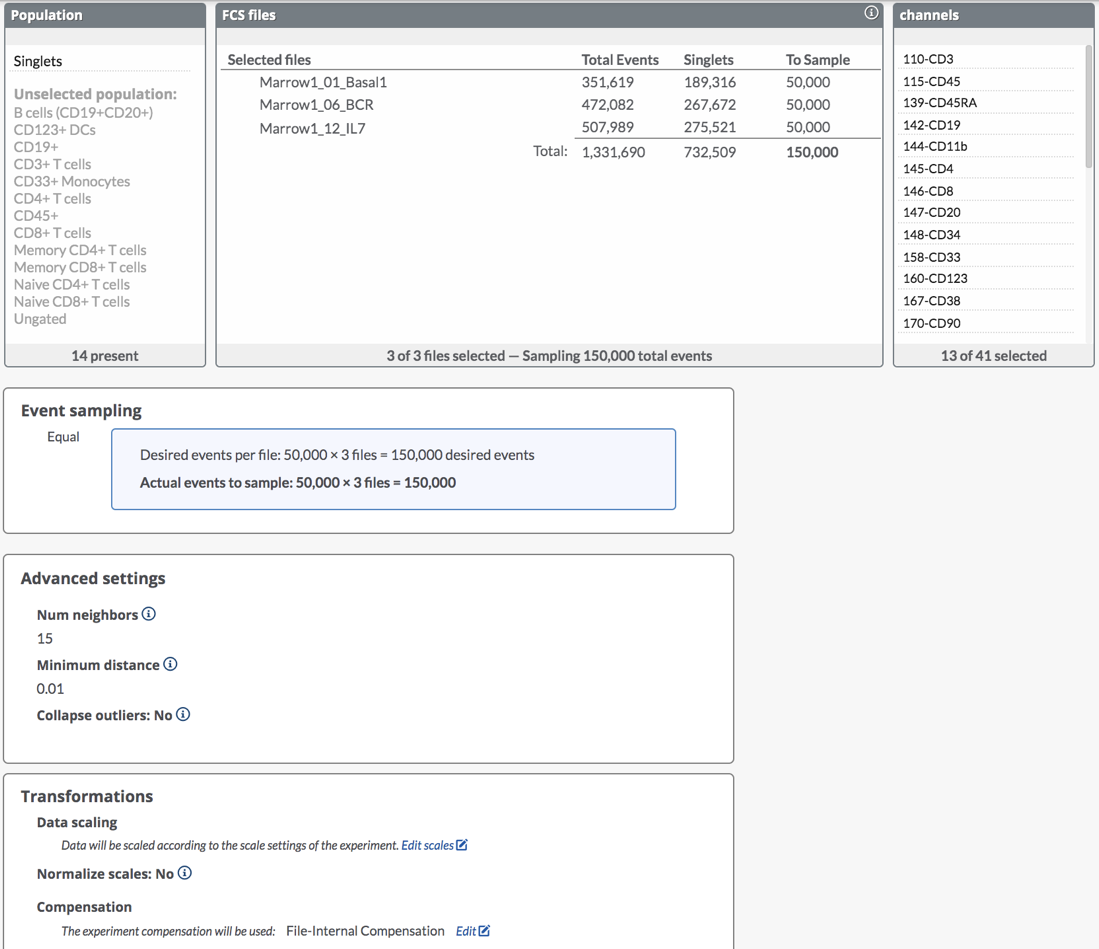Select CD8+ T cells population
This screenshot has width=1099, height=949.
click(x=53, y=233)
